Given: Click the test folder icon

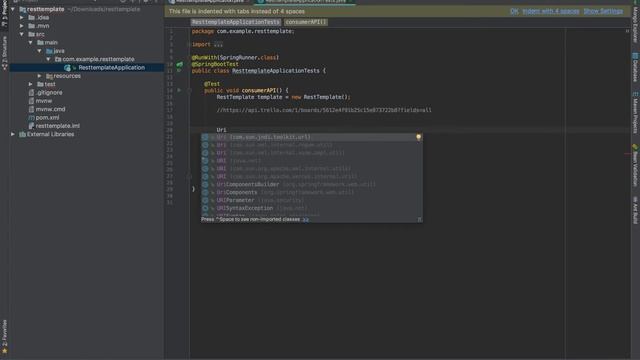Looking at the screenshot, I should click(40, 84).
